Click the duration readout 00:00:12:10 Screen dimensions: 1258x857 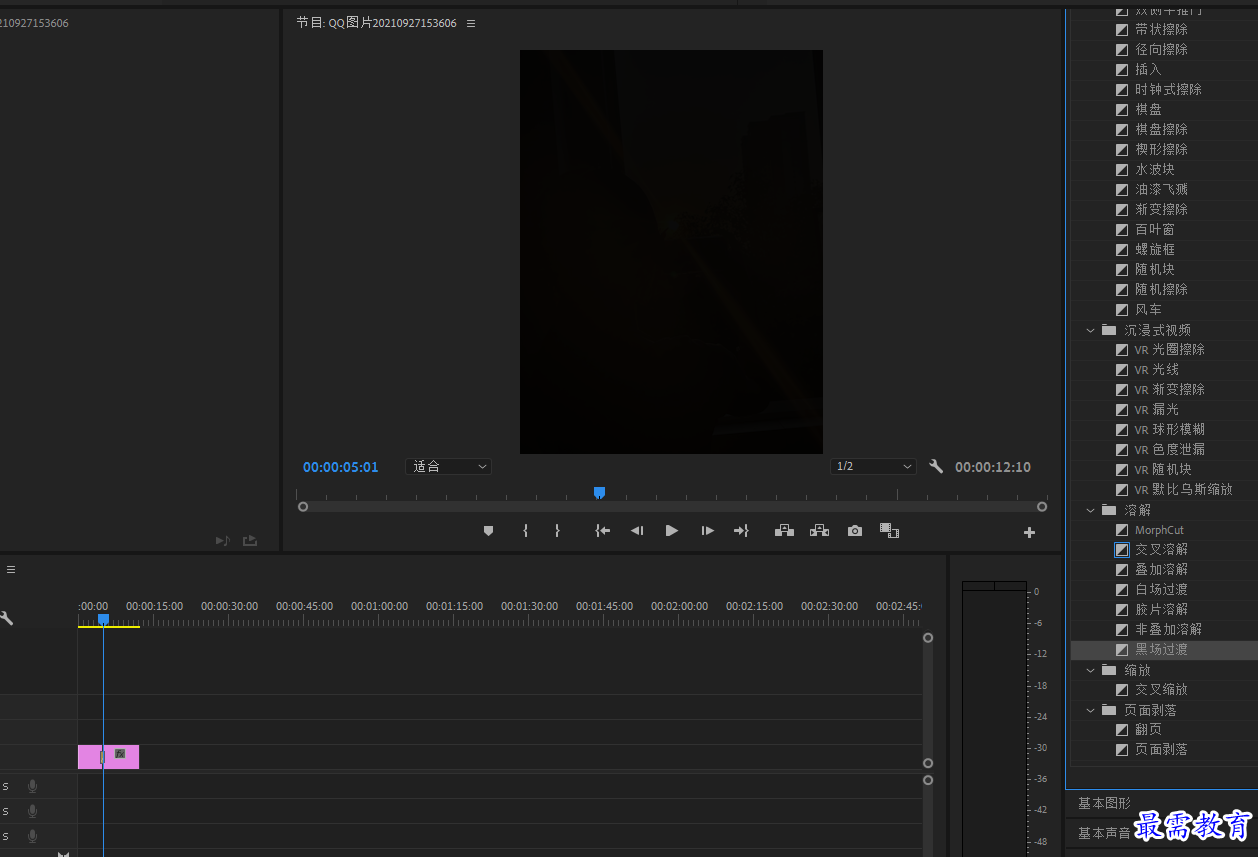993,467
